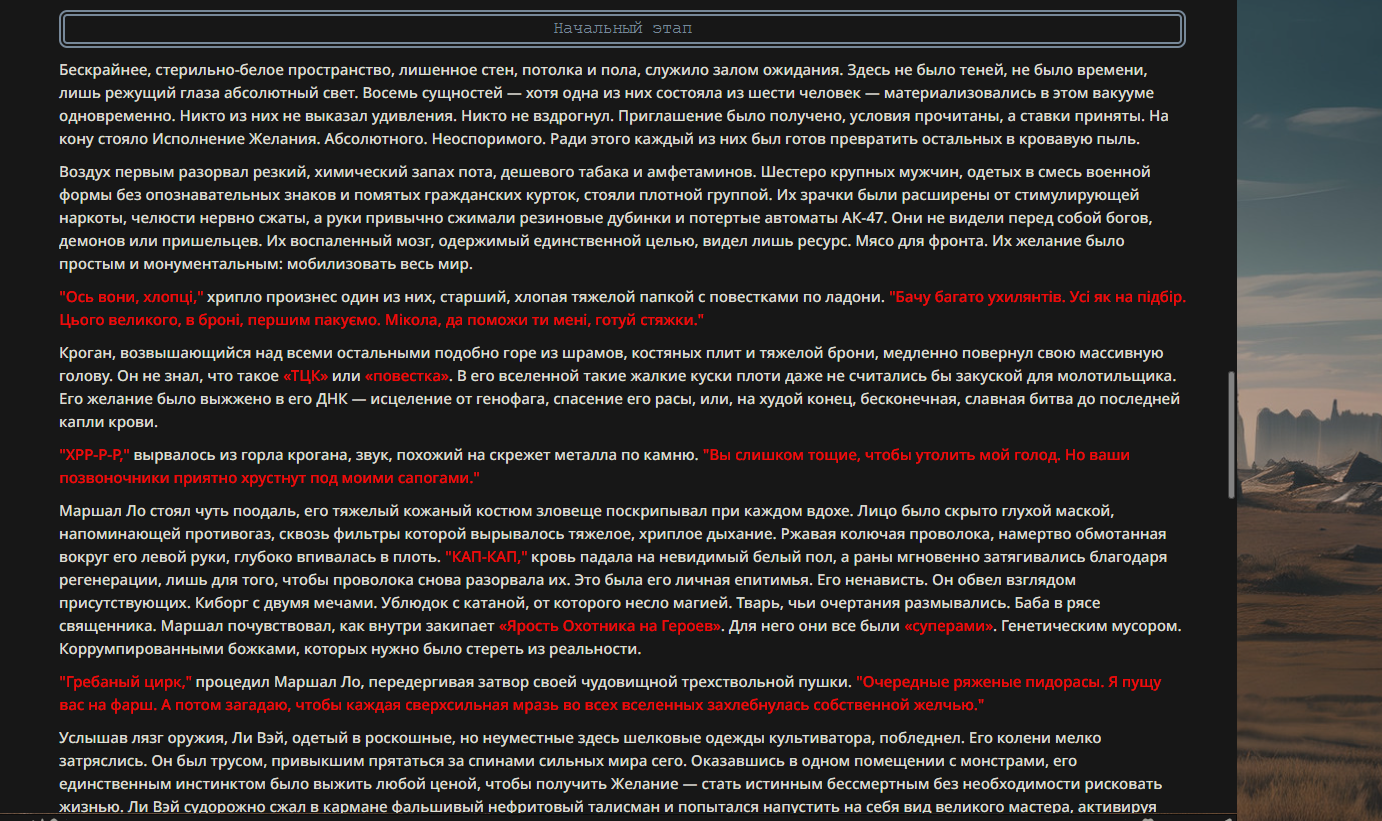
Task: Click the red term «повестка»
Action: click(x=408, y=376)
